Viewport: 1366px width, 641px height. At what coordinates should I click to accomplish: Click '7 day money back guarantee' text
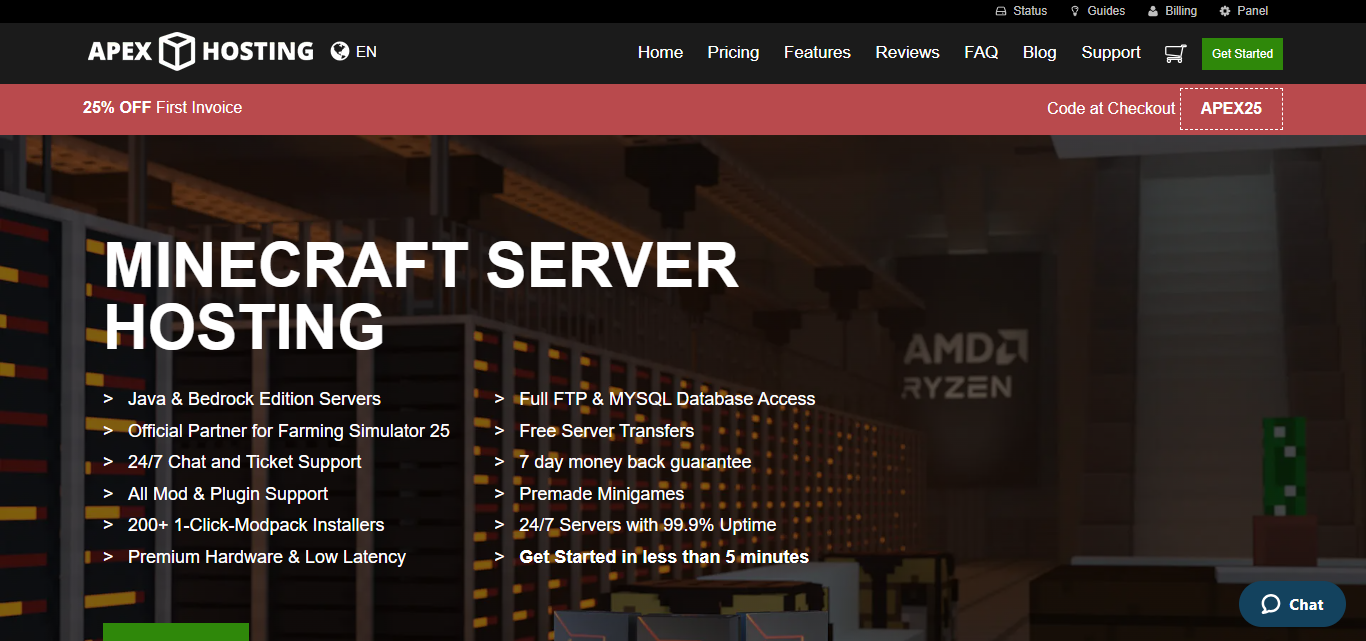point(635,462)
